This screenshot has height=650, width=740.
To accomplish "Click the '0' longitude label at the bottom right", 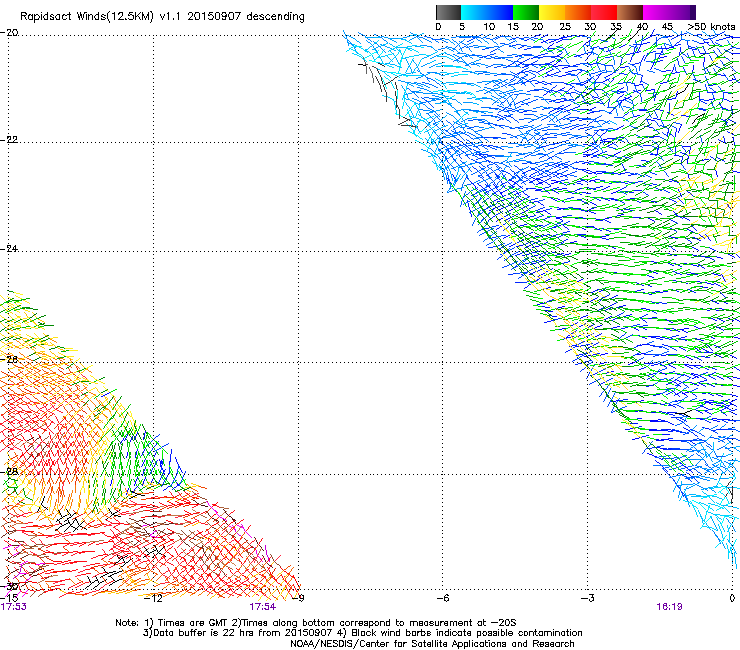I will pos(732,598).
